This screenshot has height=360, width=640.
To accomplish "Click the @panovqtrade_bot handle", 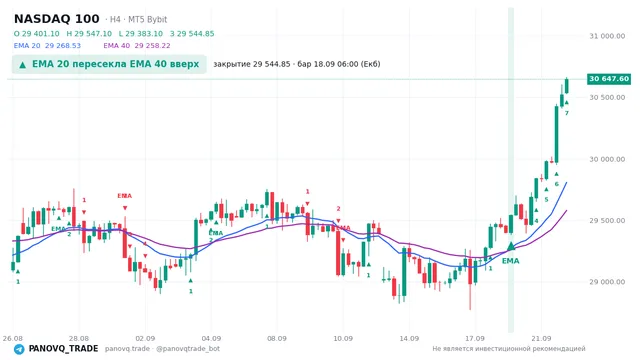I will point(188,349).
